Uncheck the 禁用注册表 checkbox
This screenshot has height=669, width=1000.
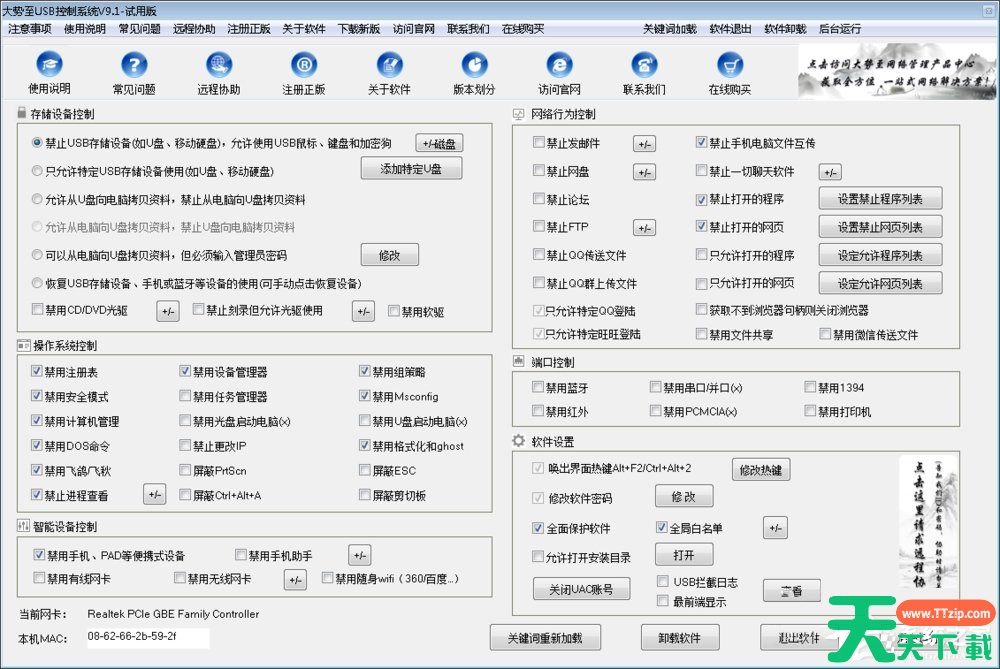point(38,371)
